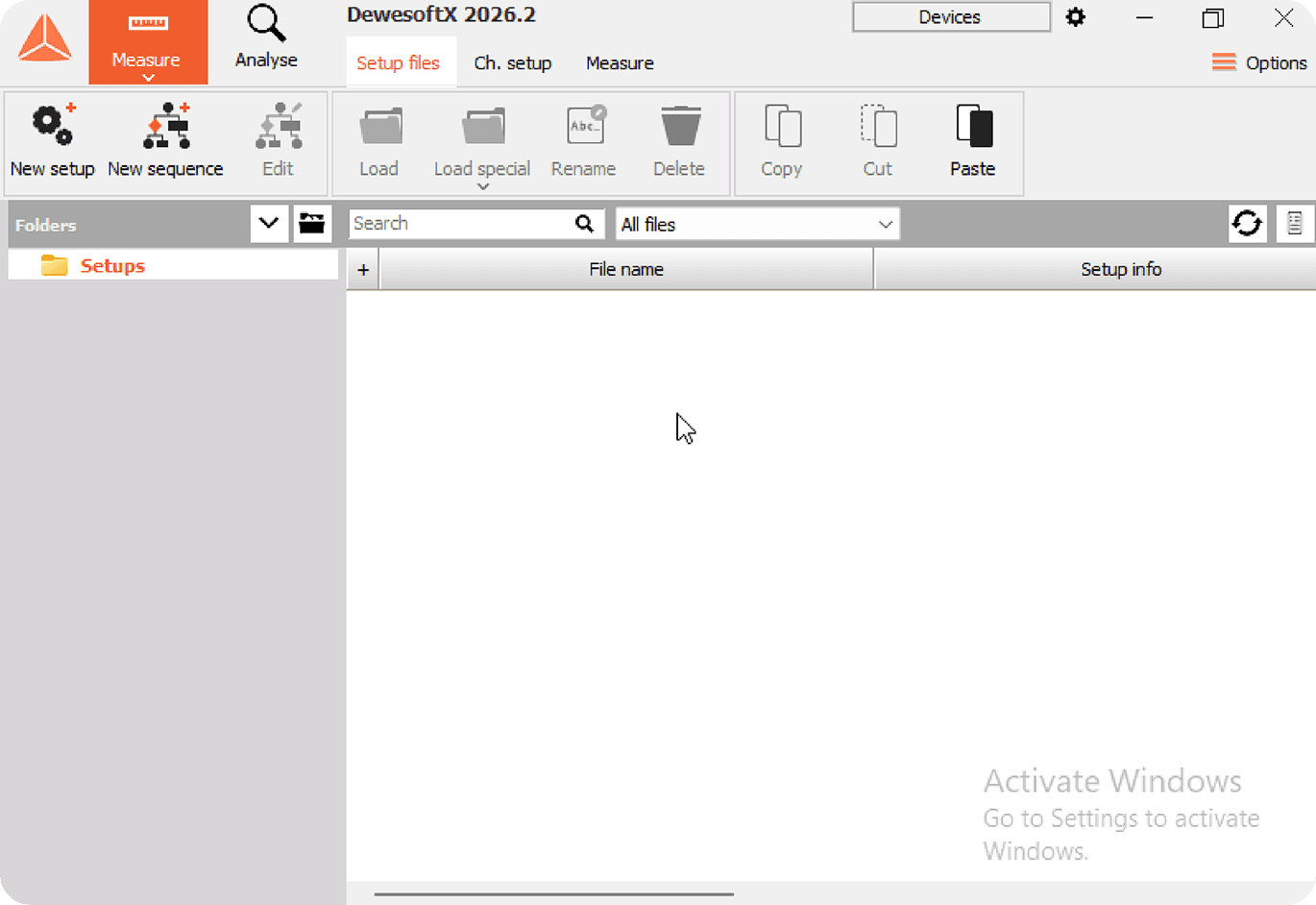Close the DewesoftX window

coord(1283,17)
